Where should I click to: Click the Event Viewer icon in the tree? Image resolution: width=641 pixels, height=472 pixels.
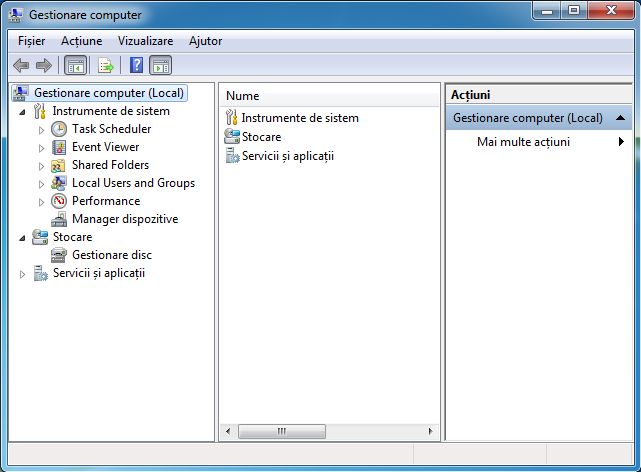click(59, 147)
